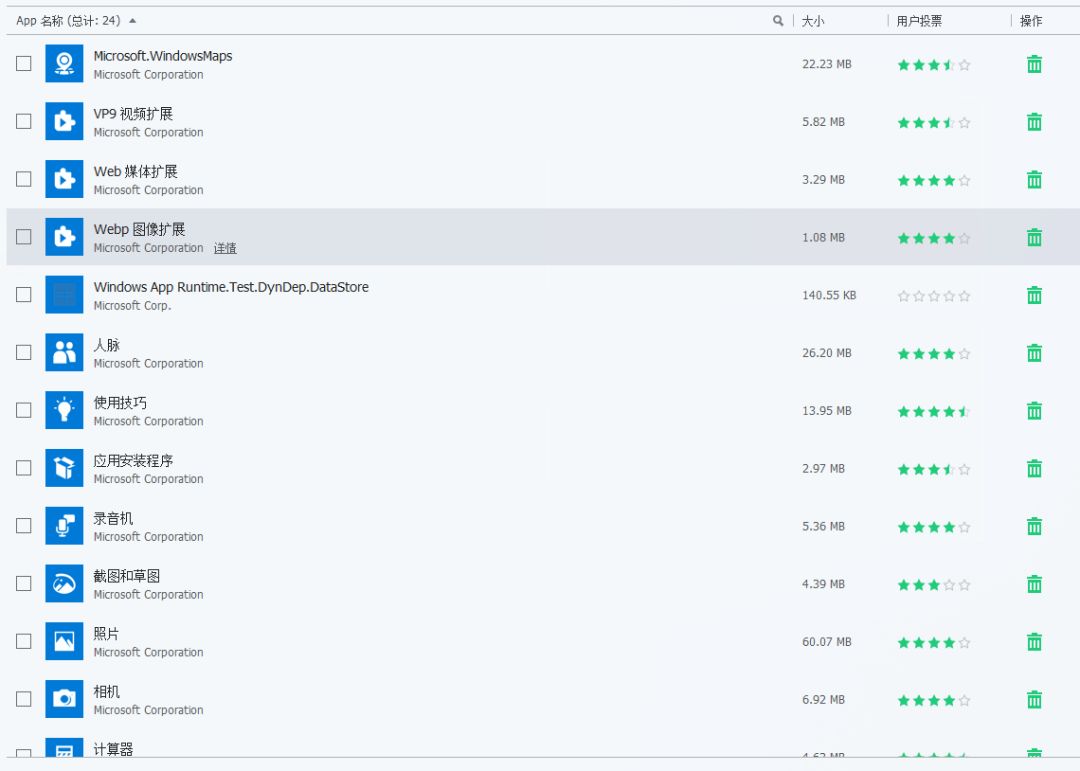1080x771 pixels.
Task: Click trash icon for Windows App Runtime.Test.DynDep.DataStore
Action: click(x=1034, y=296)
